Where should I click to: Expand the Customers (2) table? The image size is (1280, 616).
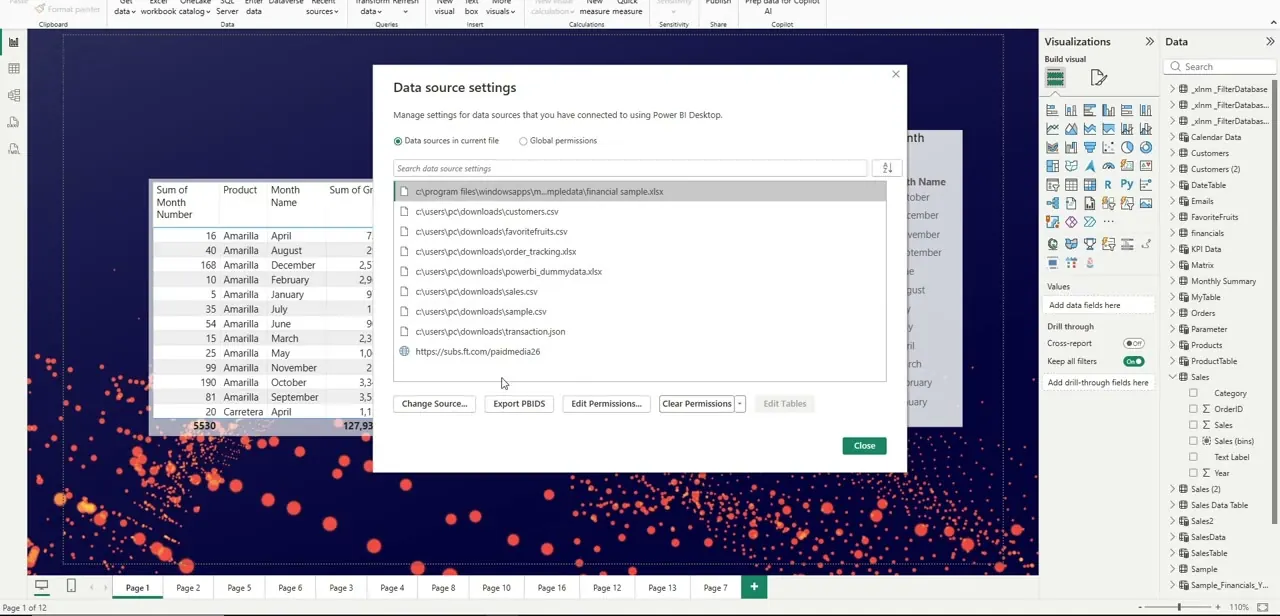[1173, 169]
